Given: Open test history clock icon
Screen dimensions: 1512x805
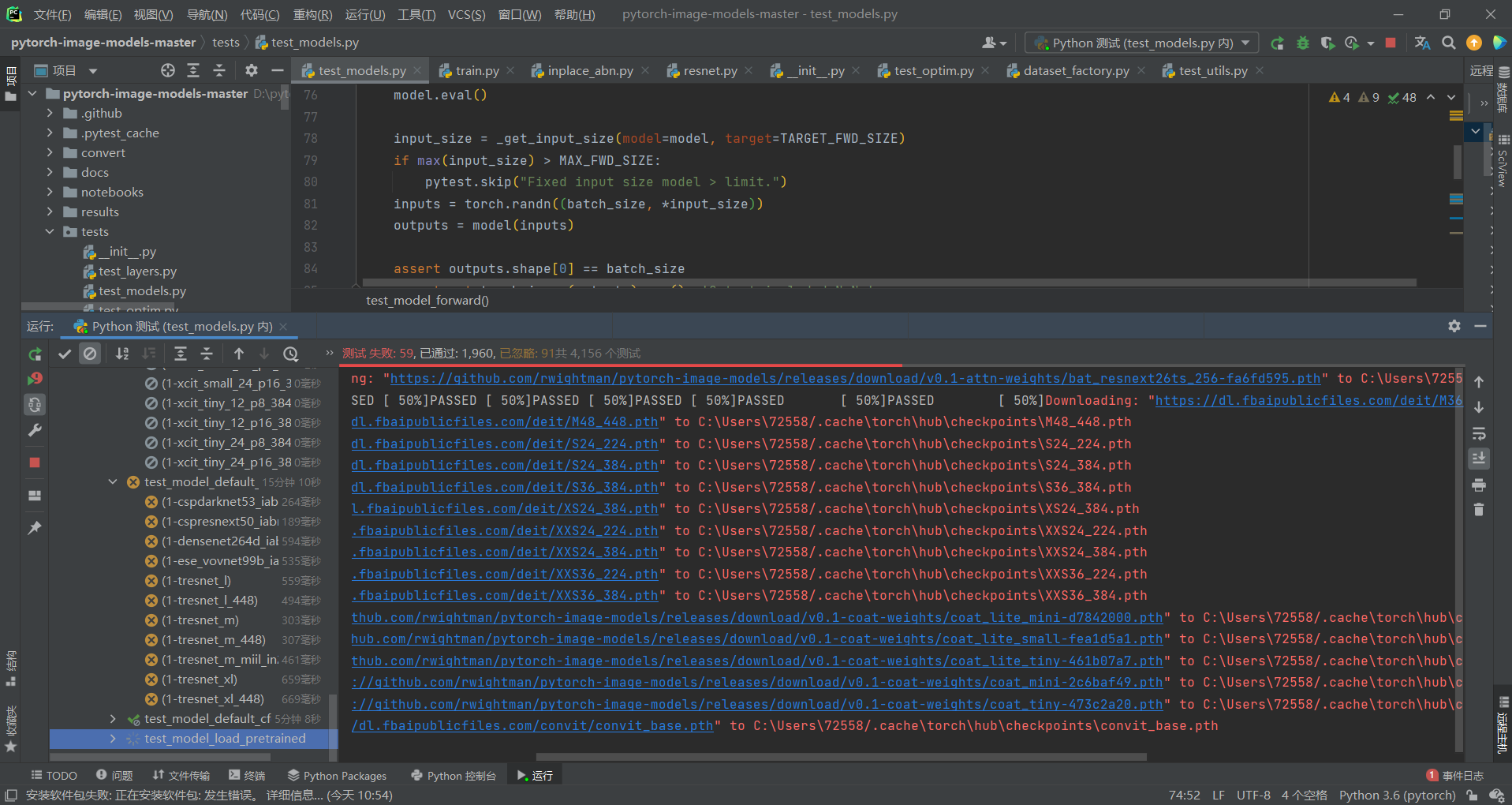Looking at the screenshot, I should click(x=291, y=354).
